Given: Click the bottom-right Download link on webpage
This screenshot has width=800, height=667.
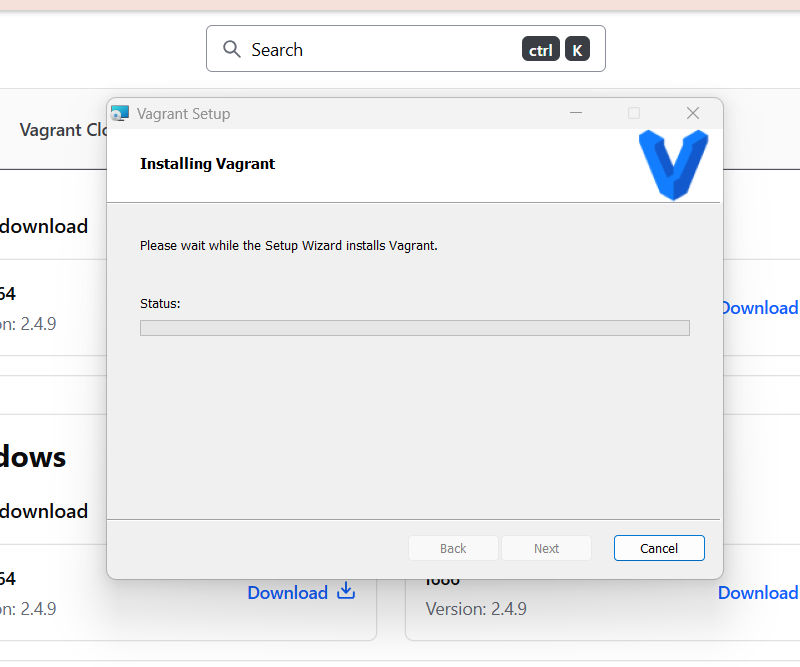Looking at the screenshot, I should [x=758, y=592].
